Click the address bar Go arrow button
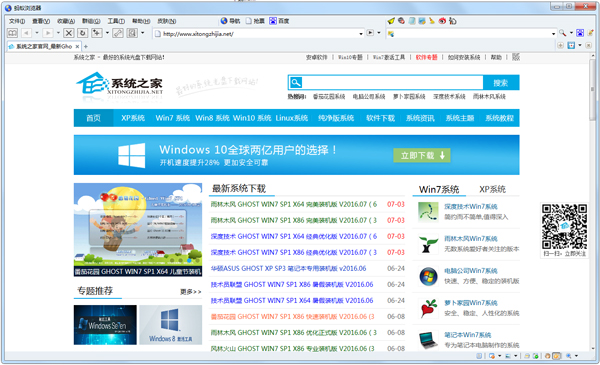The height and width of the screenshot is (365, 600). coord(370,33)
